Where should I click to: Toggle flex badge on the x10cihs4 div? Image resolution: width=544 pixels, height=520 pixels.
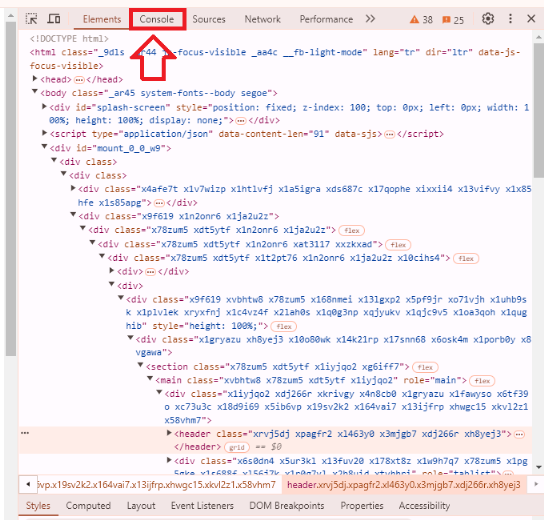click(466, 259)
